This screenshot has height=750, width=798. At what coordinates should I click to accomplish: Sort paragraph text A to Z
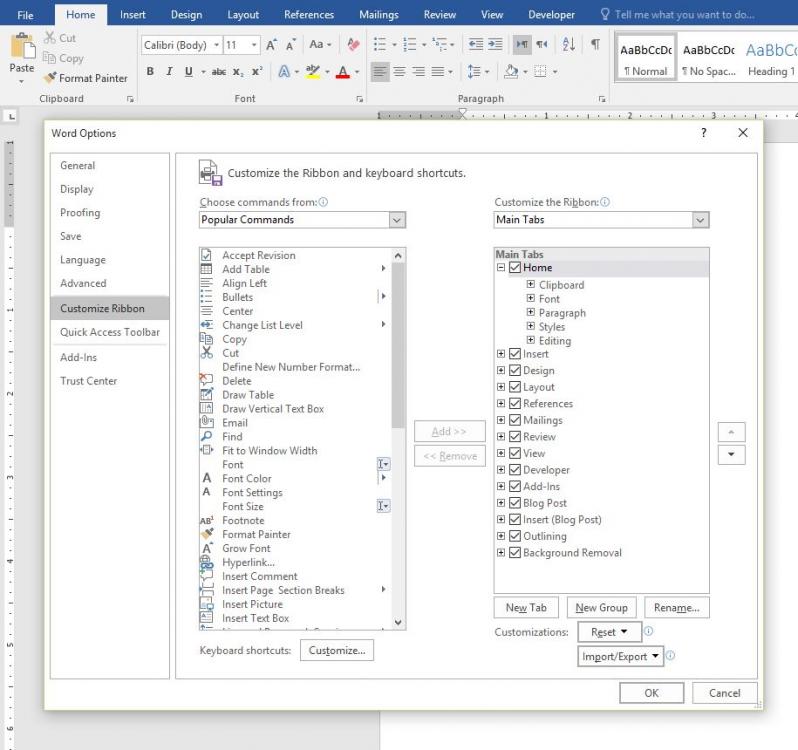(x=568, y=44)
